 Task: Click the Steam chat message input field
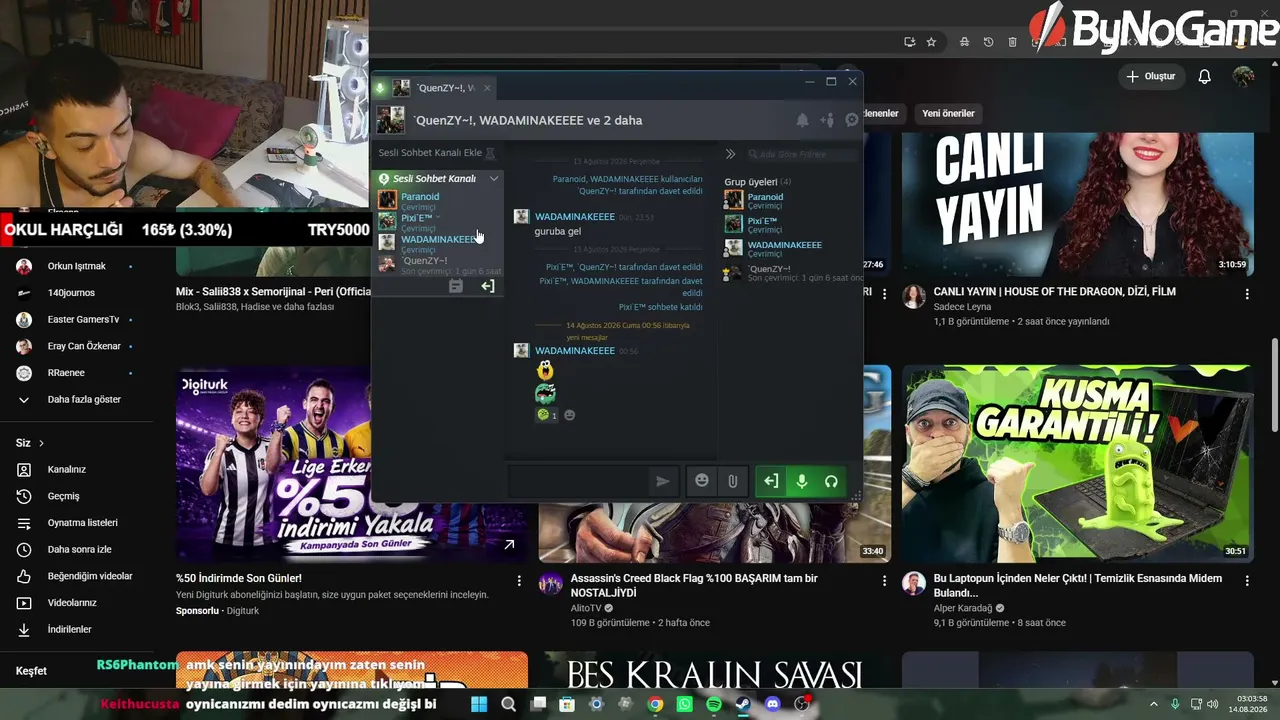(577, 481)
